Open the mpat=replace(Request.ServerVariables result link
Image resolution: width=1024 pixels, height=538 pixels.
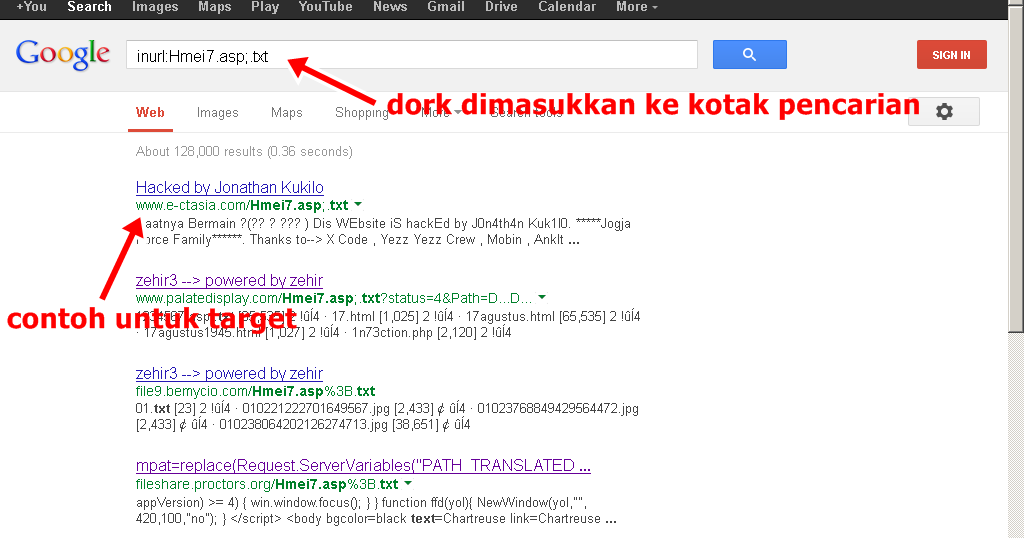tap(363, 466)
